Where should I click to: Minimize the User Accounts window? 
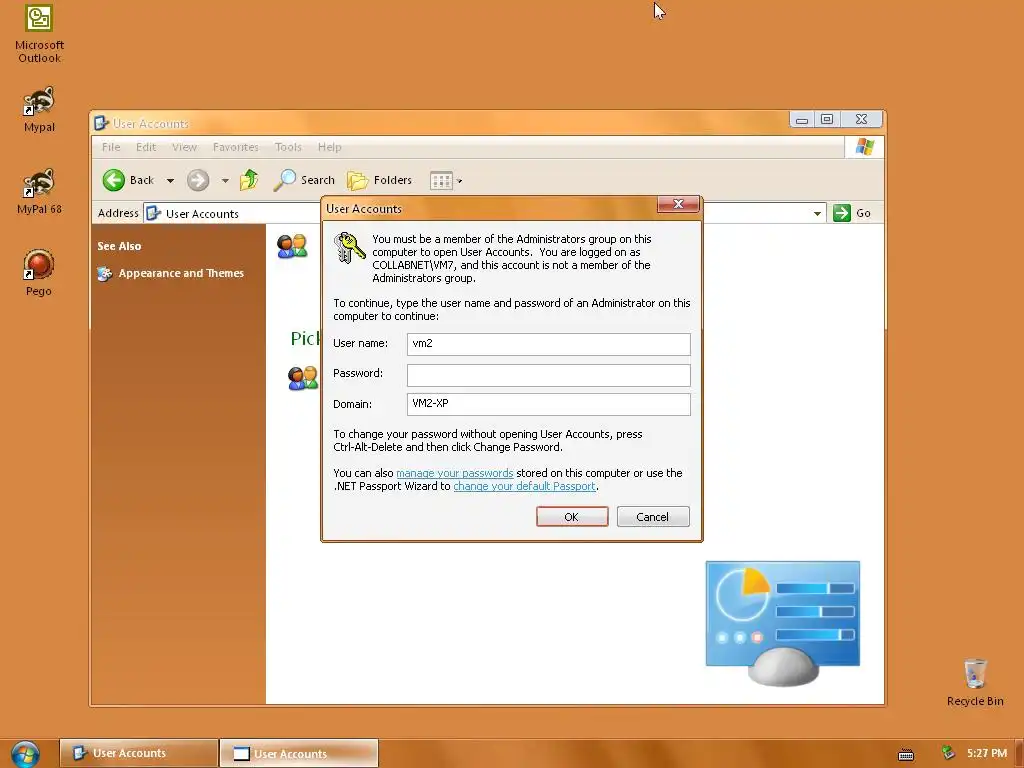coord(802,120)
